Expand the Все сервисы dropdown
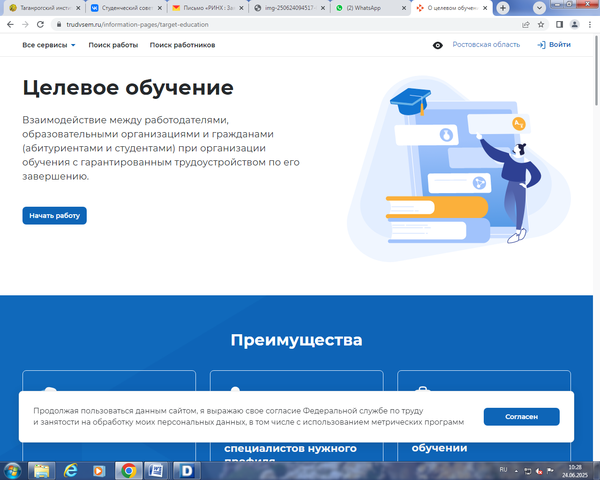Viewport: 600px width, 480px height. click(48, 45)
